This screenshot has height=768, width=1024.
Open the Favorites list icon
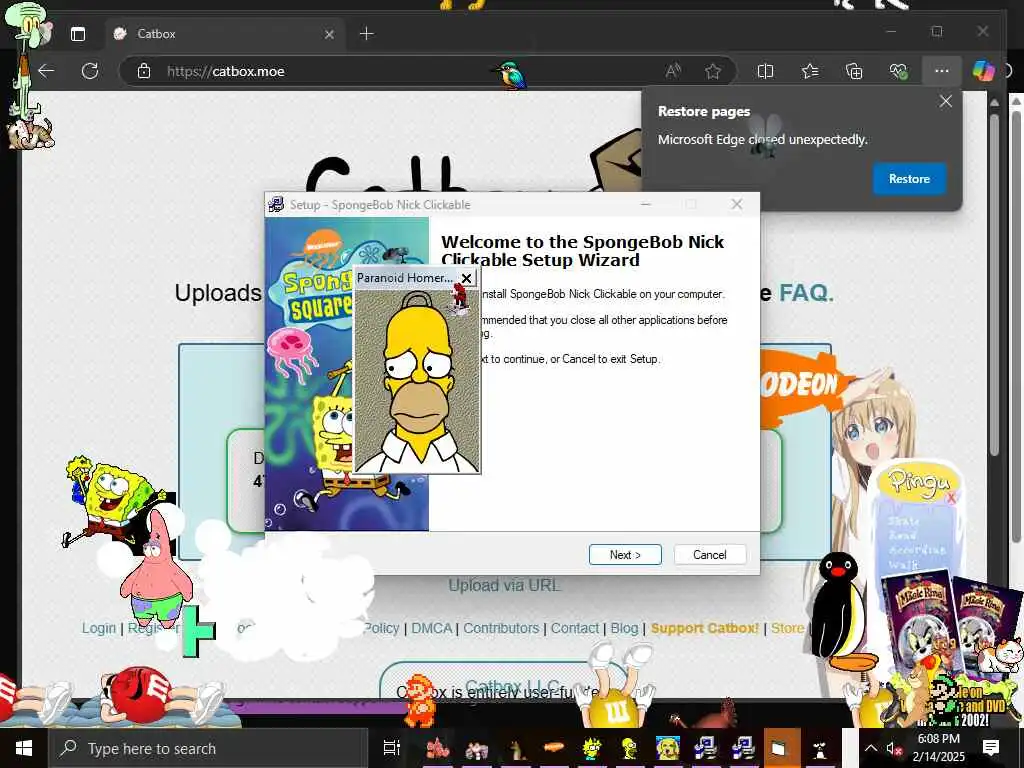click(810, 71)
